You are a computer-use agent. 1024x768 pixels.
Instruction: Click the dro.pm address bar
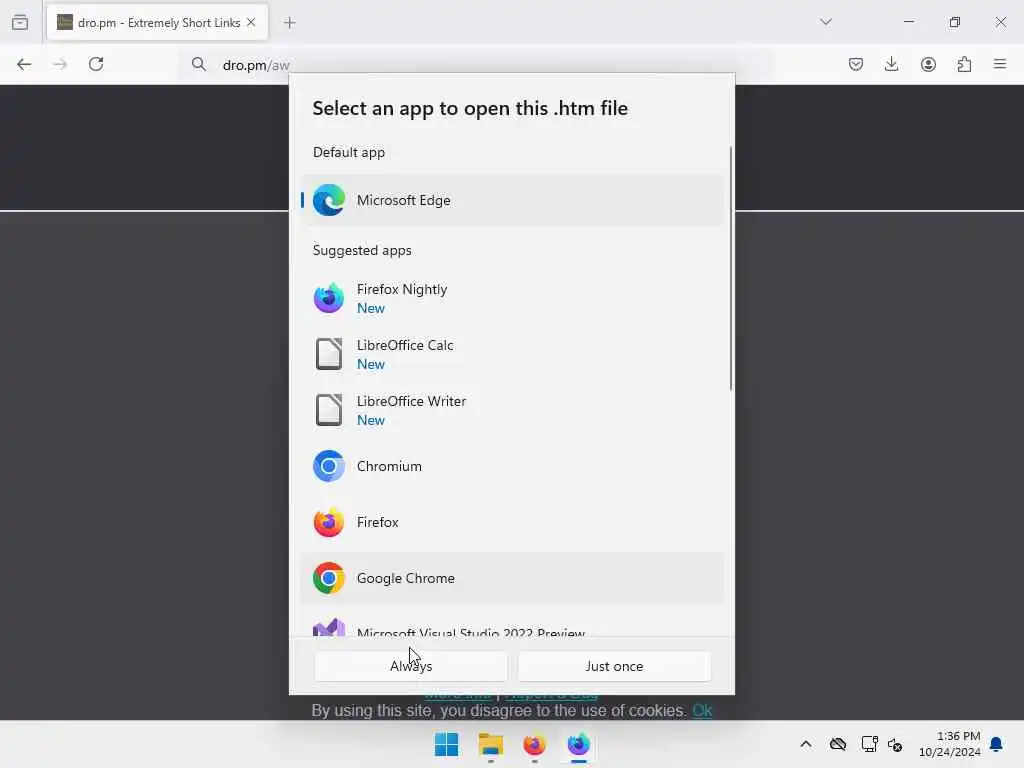(x=477, y=65)
